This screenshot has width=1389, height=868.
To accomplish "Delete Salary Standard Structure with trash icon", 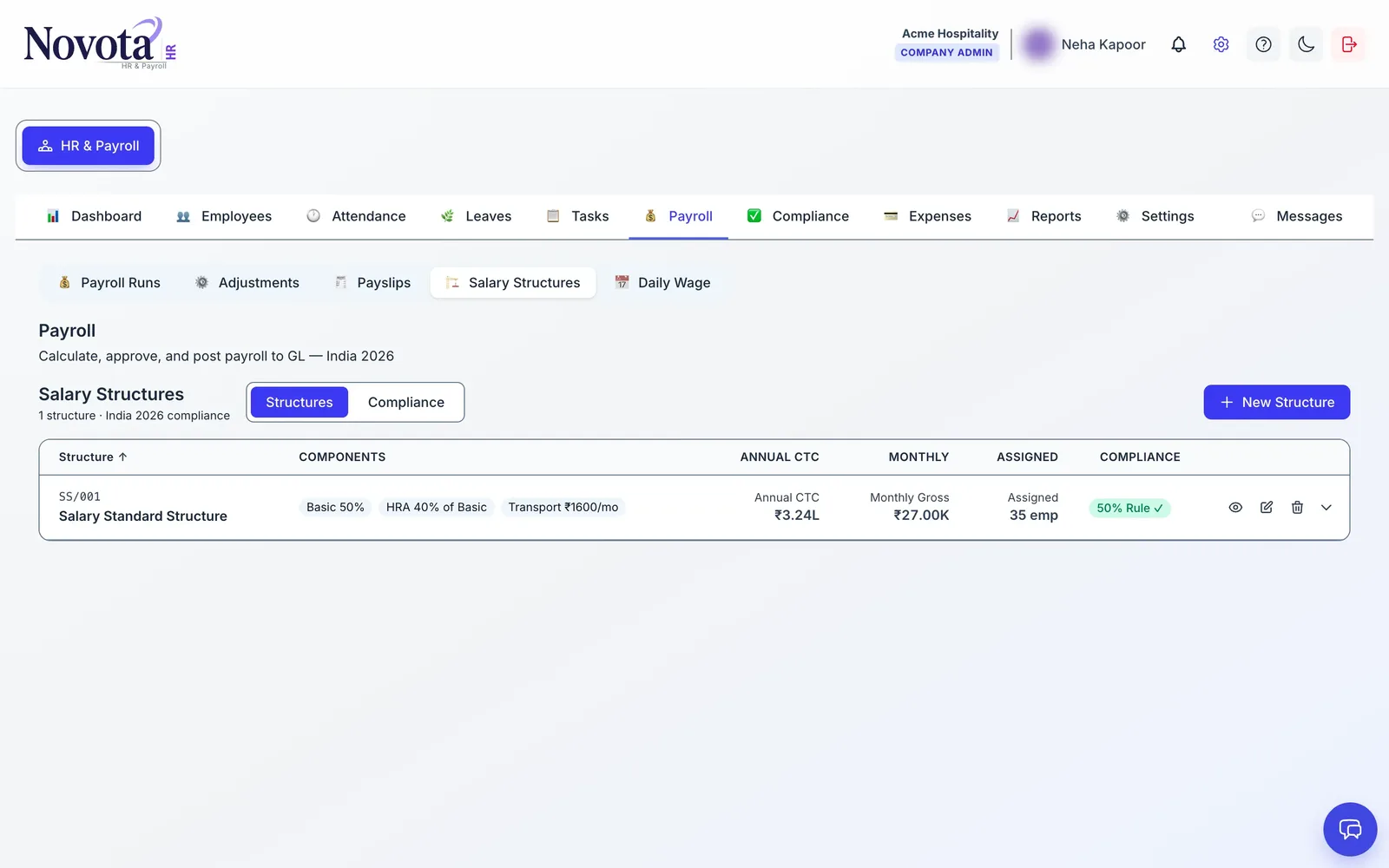I will tap(1297, 507).
